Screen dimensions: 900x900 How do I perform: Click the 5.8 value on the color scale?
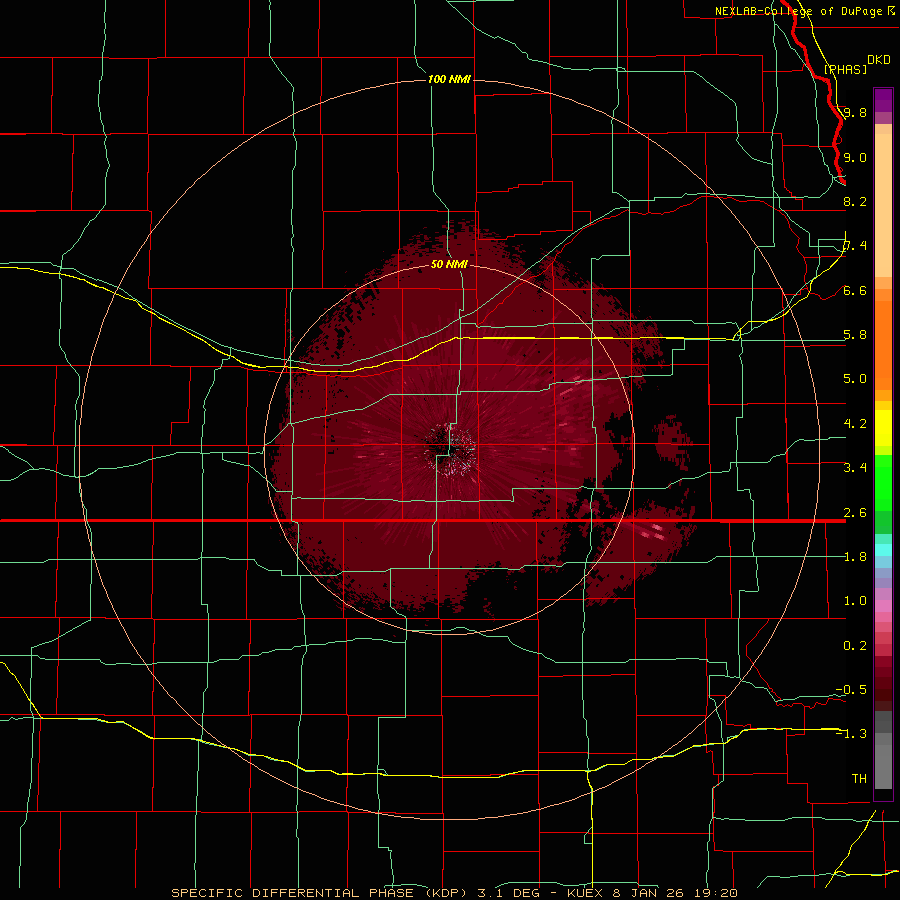(x=855, y=334)
